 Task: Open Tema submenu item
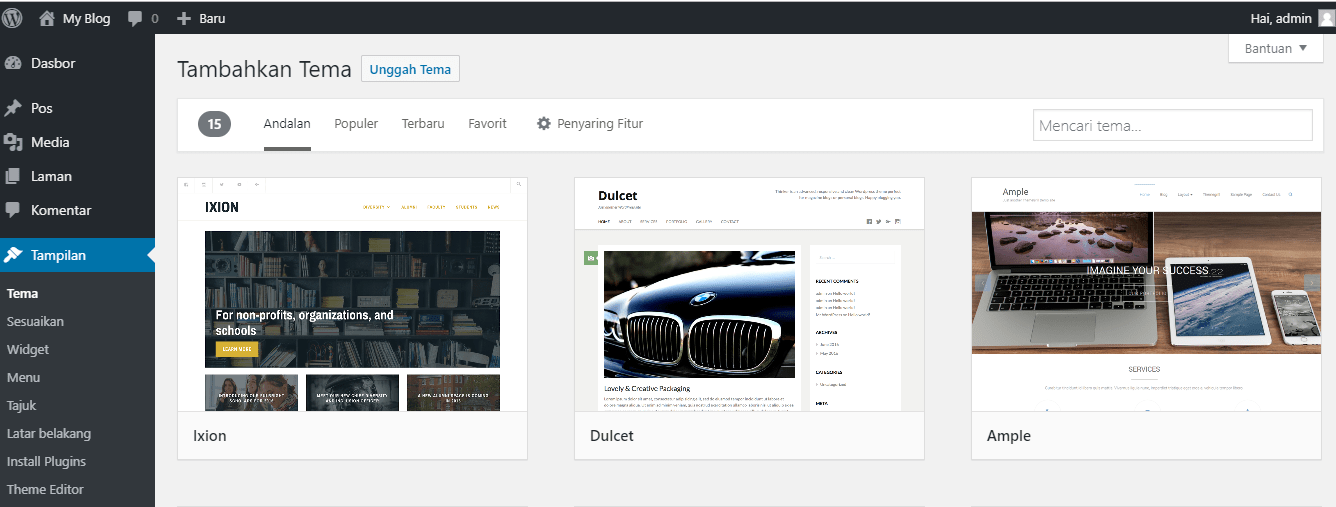[x=23, y=294]
